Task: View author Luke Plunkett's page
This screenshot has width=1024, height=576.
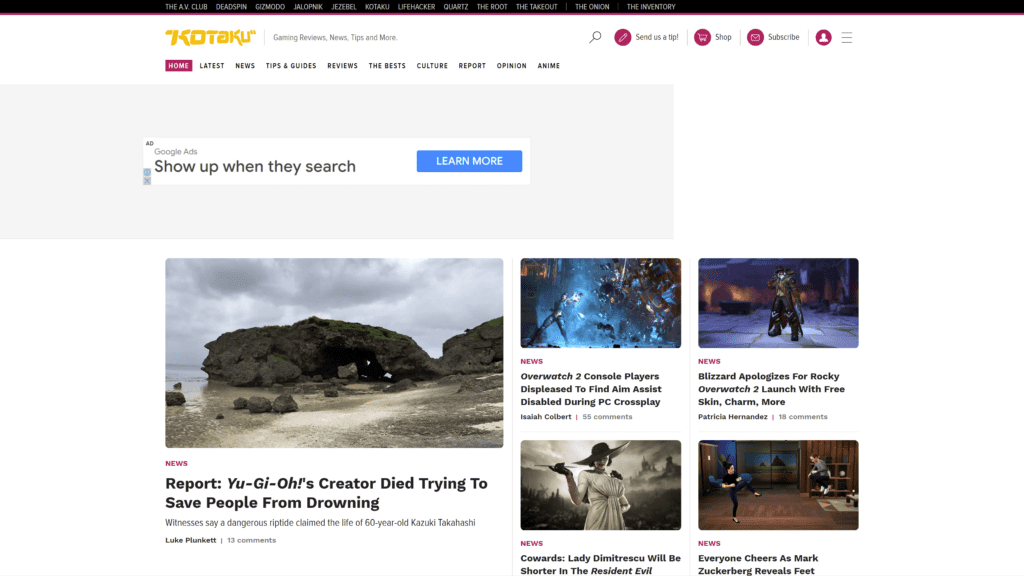Action: 191,540
